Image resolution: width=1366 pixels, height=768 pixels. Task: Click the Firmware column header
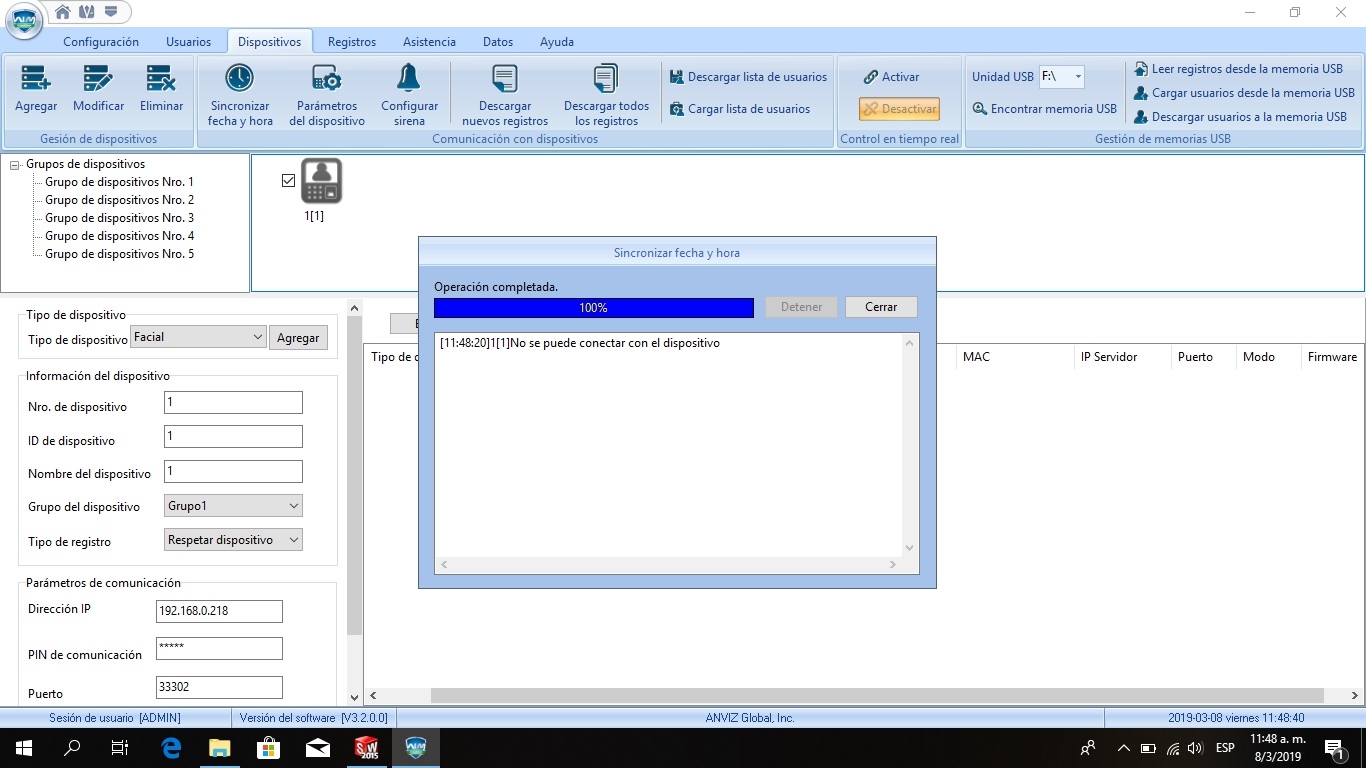coord(1332,357)
